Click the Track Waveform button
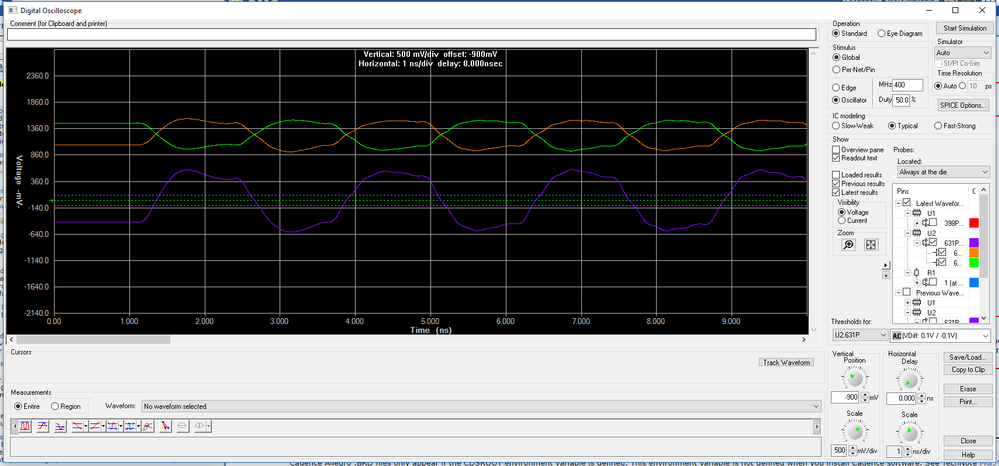999x466 pixels. [785, 362]
